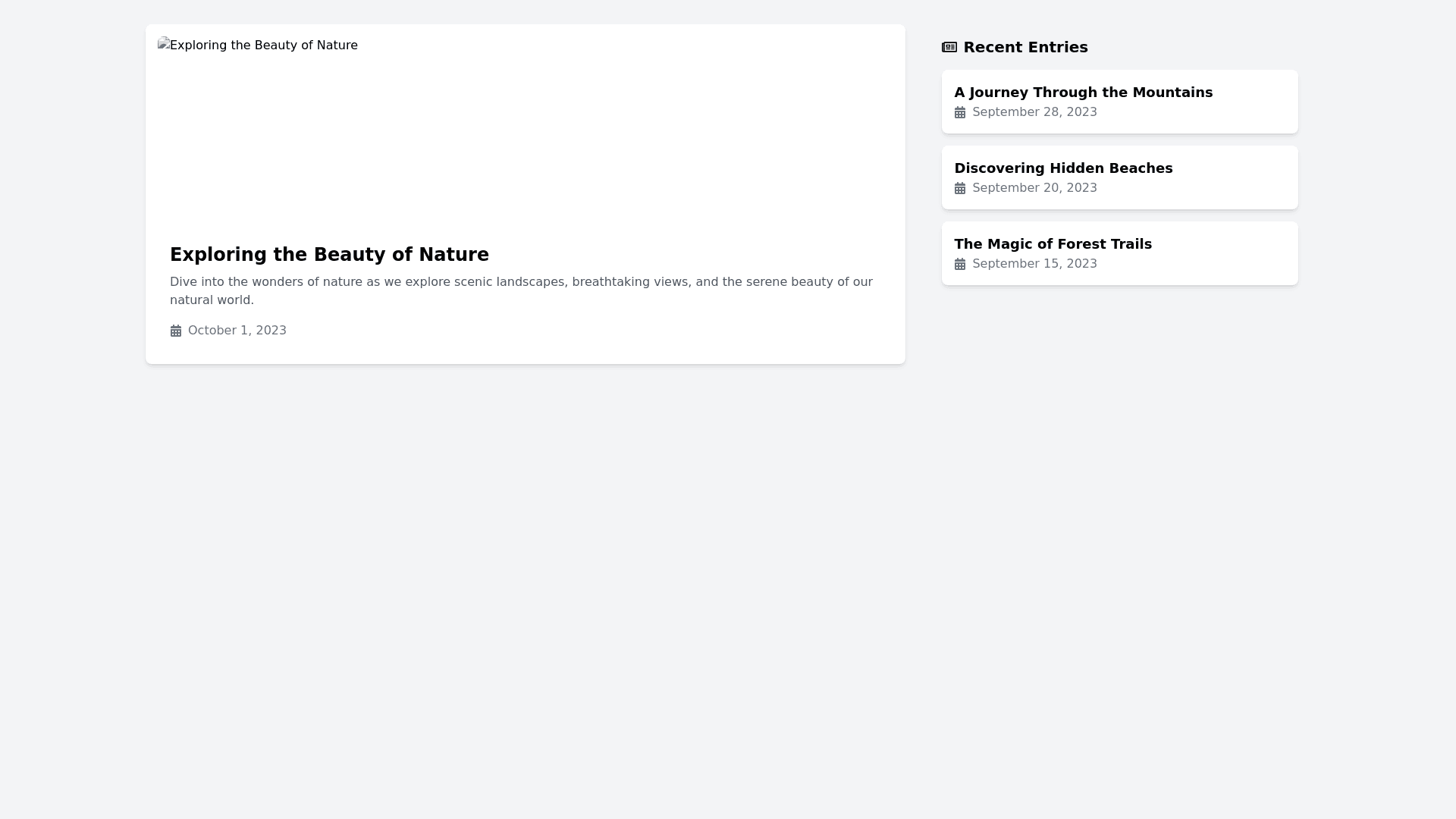This screenshot has height=819, width=1456.
Task: Click the September 20, 2023 date text
Action: [x=1034, y=188]
